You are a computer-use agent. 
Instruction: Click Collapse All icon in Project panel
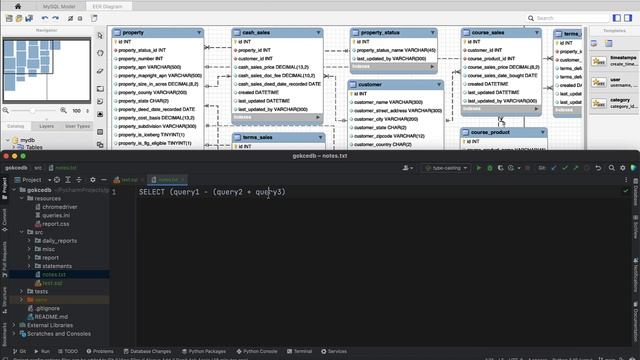point(79,180)
